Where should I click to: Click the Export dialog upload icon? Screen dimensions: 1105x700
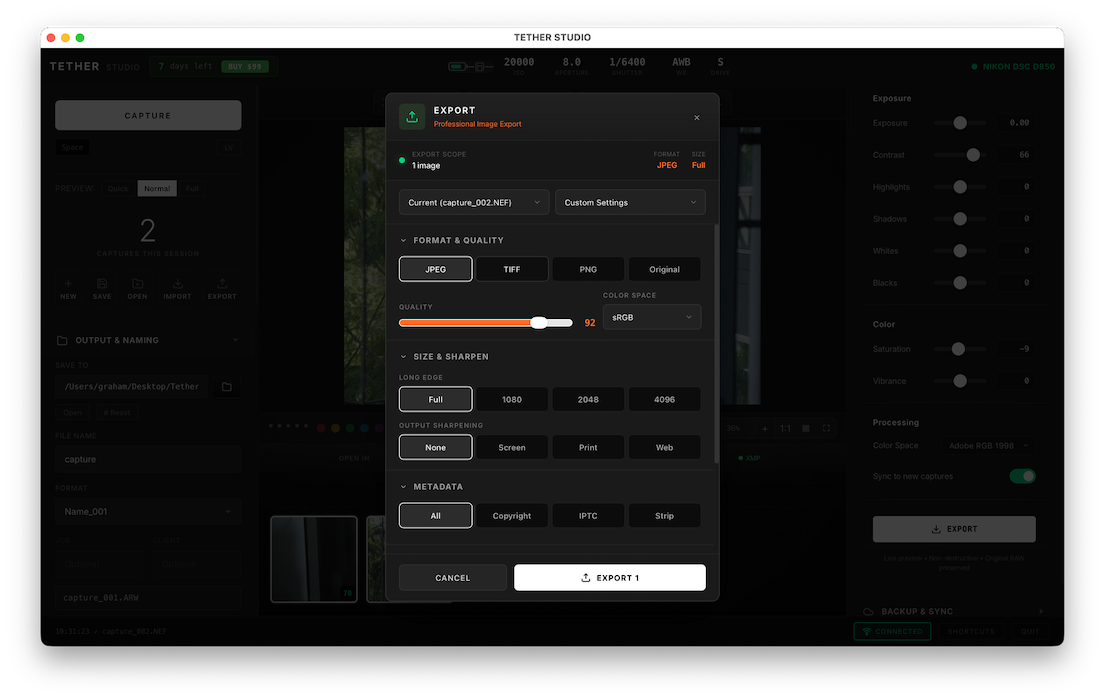click(412, 117)
